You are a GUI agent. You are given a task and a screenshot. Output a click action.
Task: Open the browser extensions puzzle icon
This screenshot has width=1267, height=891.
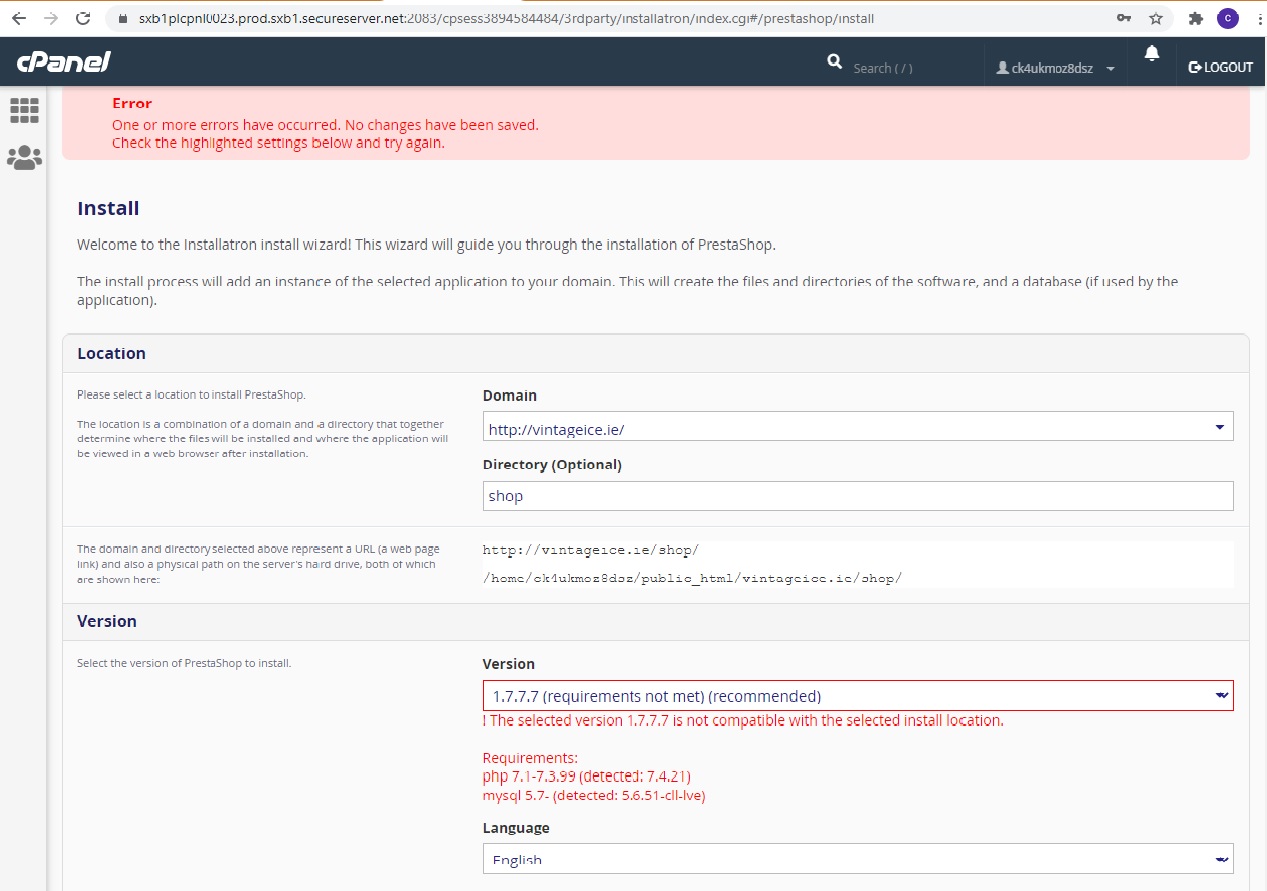tap(1194, 18)
